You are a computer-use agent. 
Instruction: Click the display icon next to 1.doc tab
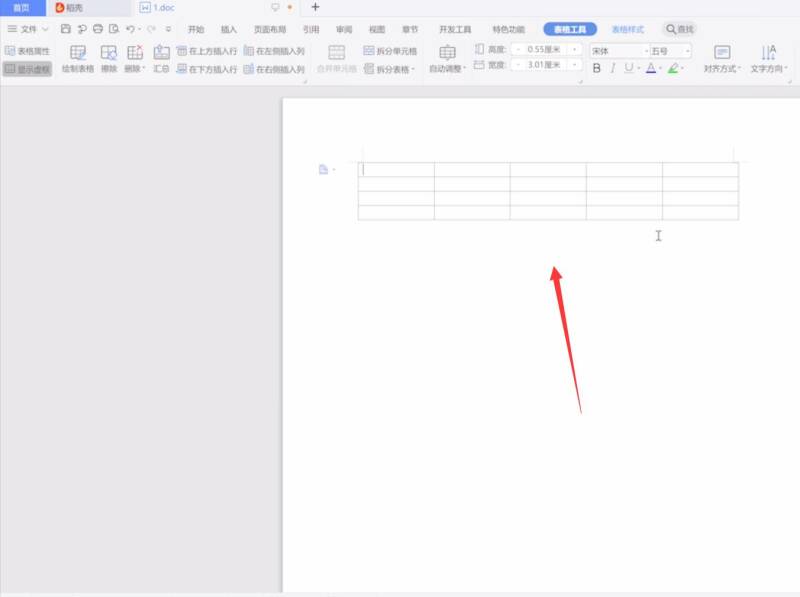[x=276, y=7]
